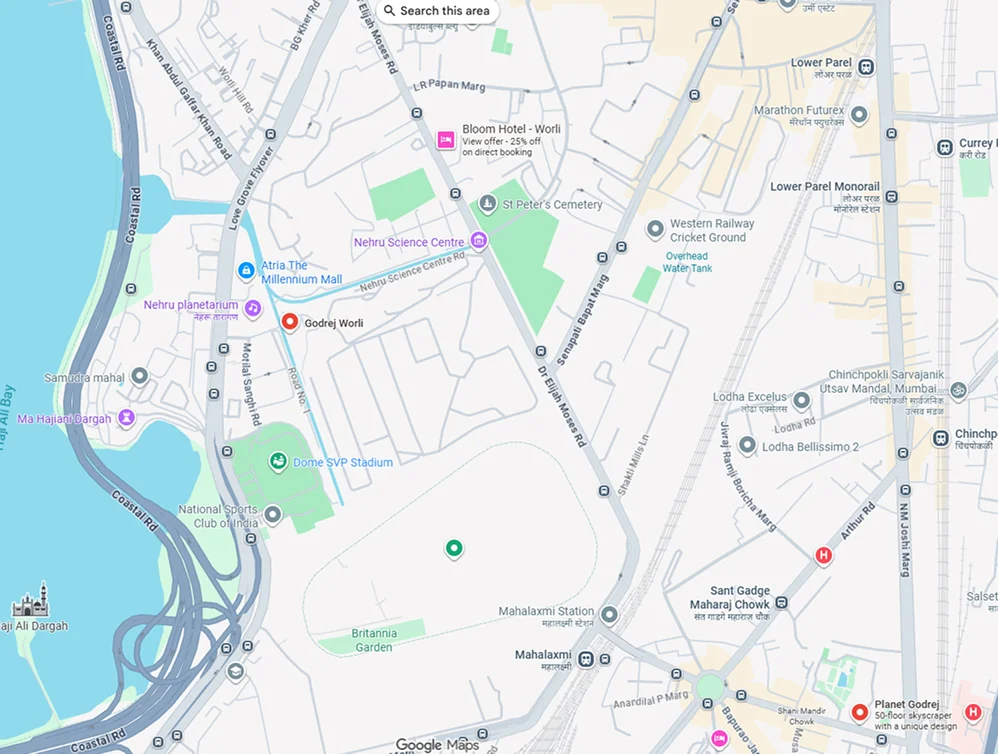Select the Mahalaxmi railway station icon

pyautogui.click(x=586, y=659)
